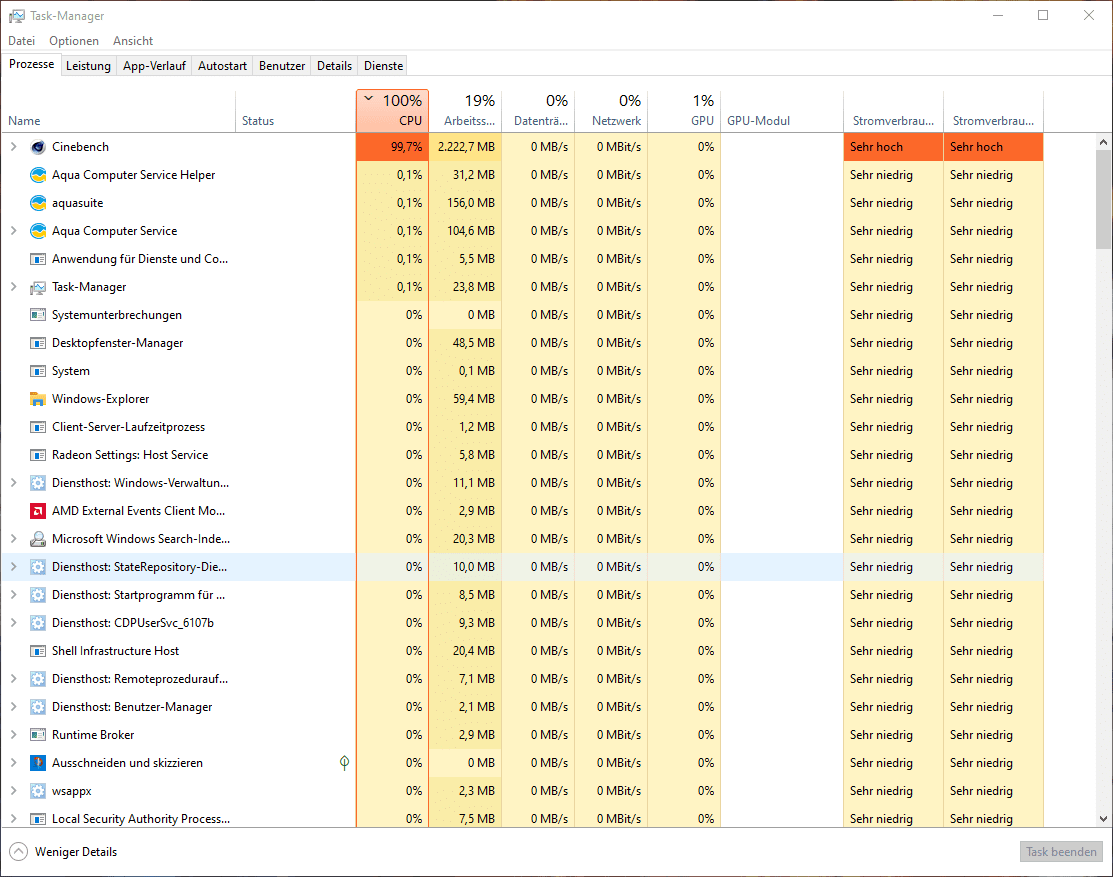1113x877 pixels.
Task: Click the Aqua Computer Service icon
Action: coord(38,231)
